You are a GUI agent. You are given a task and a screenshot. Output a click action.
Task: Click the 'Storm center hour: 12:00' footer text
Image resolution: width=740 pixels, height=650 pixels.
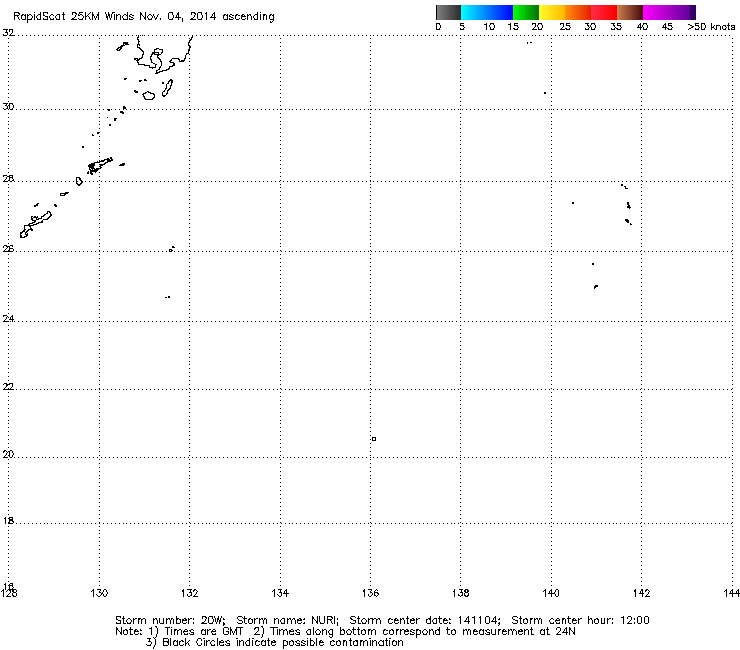pyautogui.click(x=580, y=620)
